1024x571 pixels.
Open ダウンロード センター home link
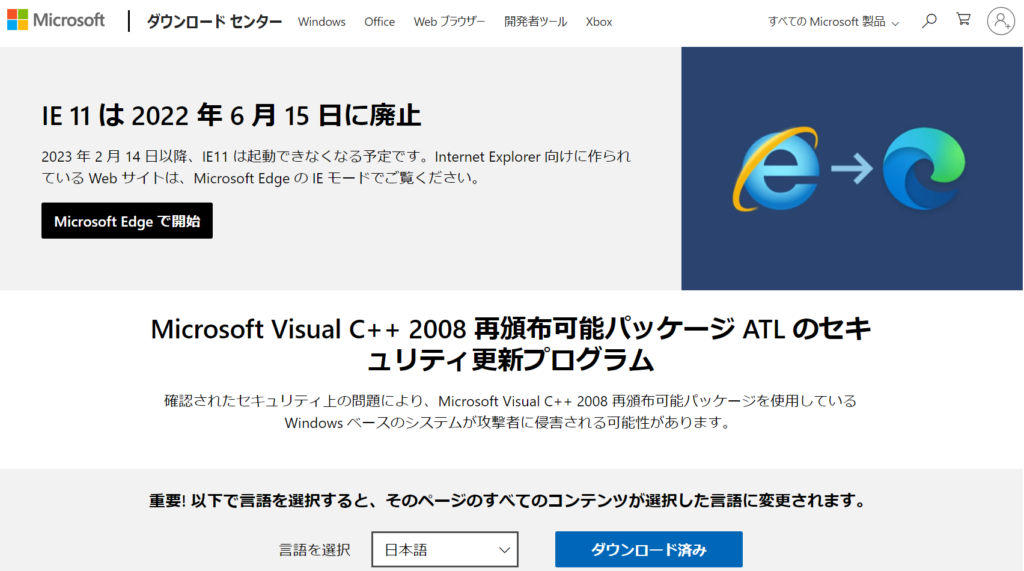[x=214, y=22]
